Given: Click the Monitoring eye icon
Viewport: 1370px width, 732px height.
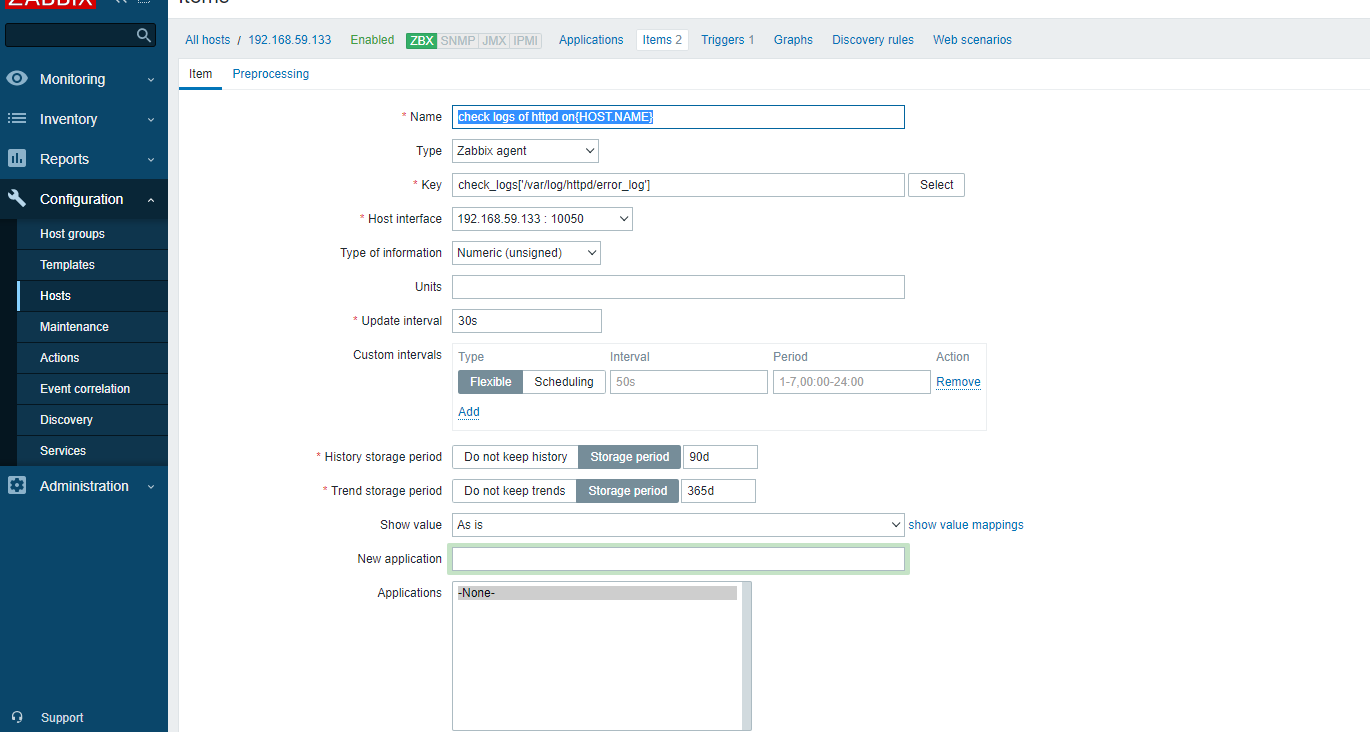Looking at the screenshot, I should pyautogui.click(x=17, y=79).
